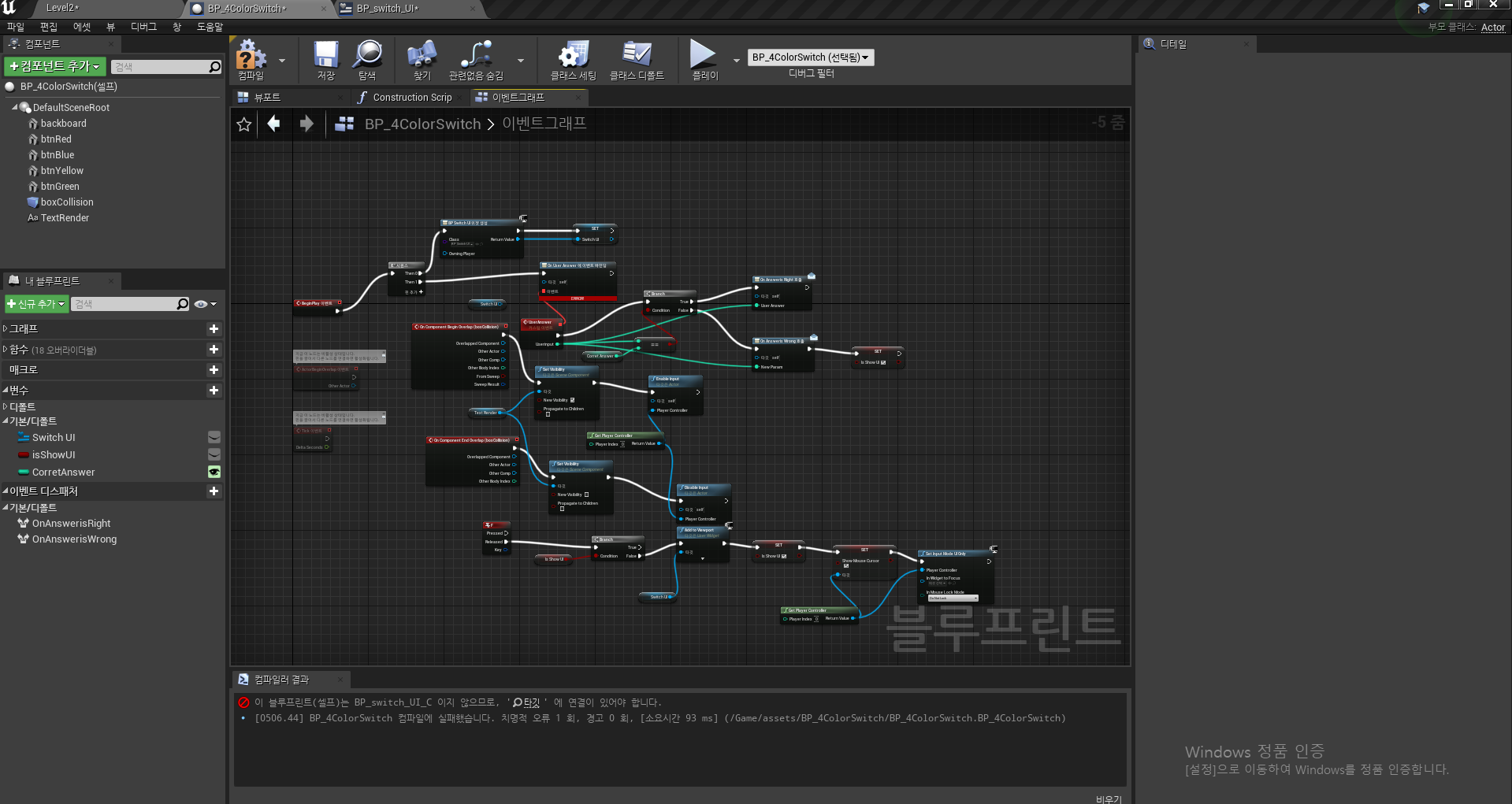The width and height of the screenshot is (1512, 804).
Task: Collapse the variables (변수) section
Action: tap(6, 391)
